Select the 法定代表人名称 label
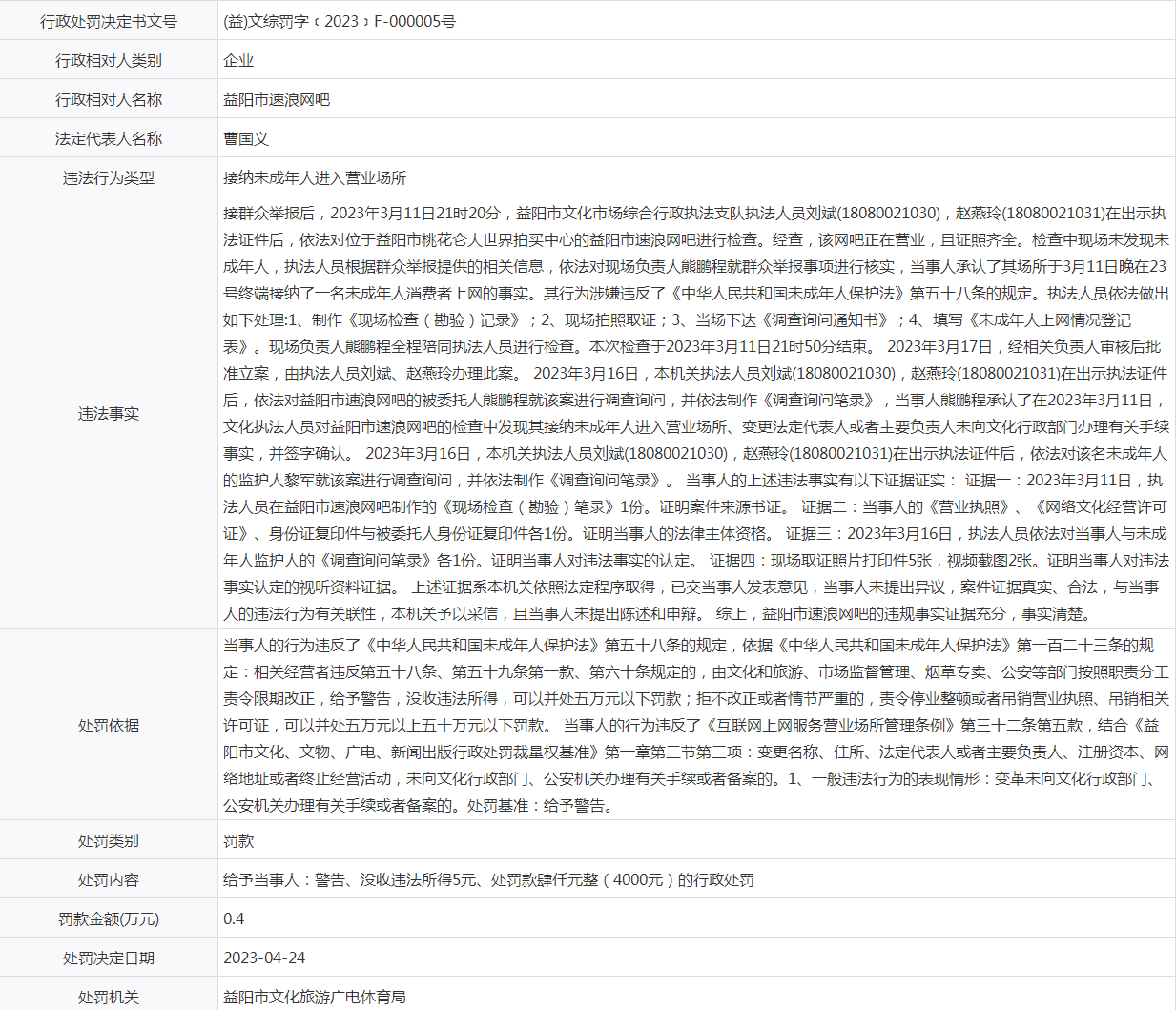The height and width of the screenshot is (1010, 1176). (x=109, y=138)
